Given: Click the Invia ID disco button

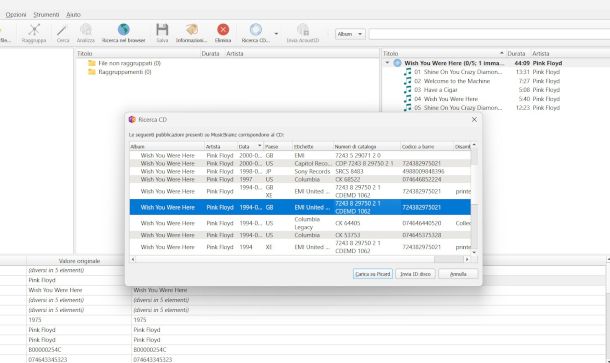Looking at the screenshot, I should [x=415, y=274].
